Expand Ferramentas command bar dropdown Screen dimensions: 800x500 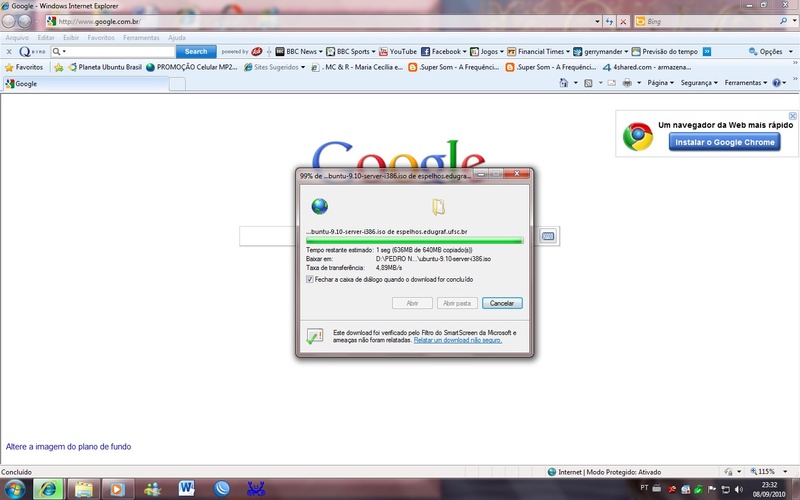(765, 83)
